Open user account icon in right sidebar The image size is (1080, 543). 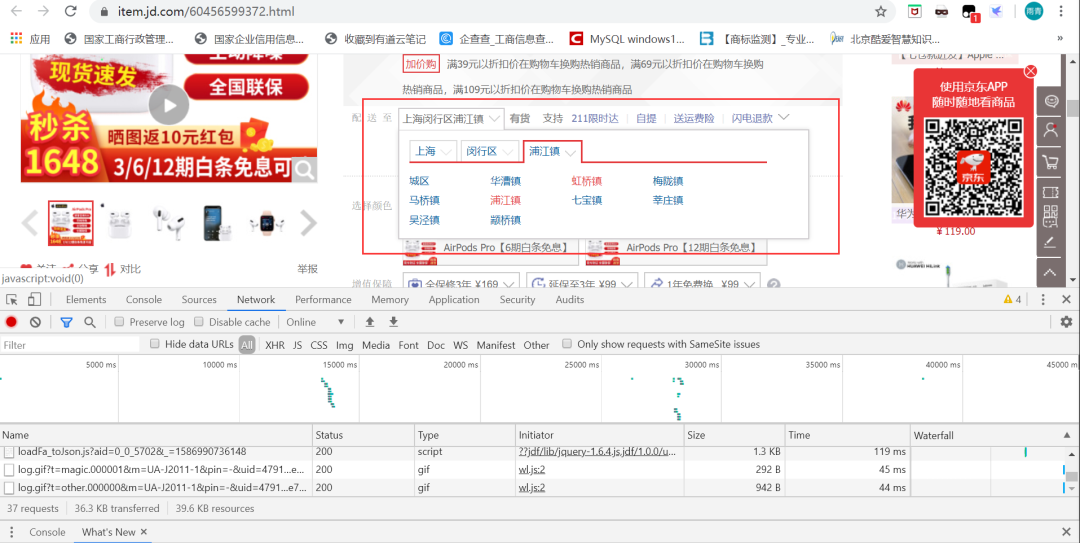point(1050,130)
